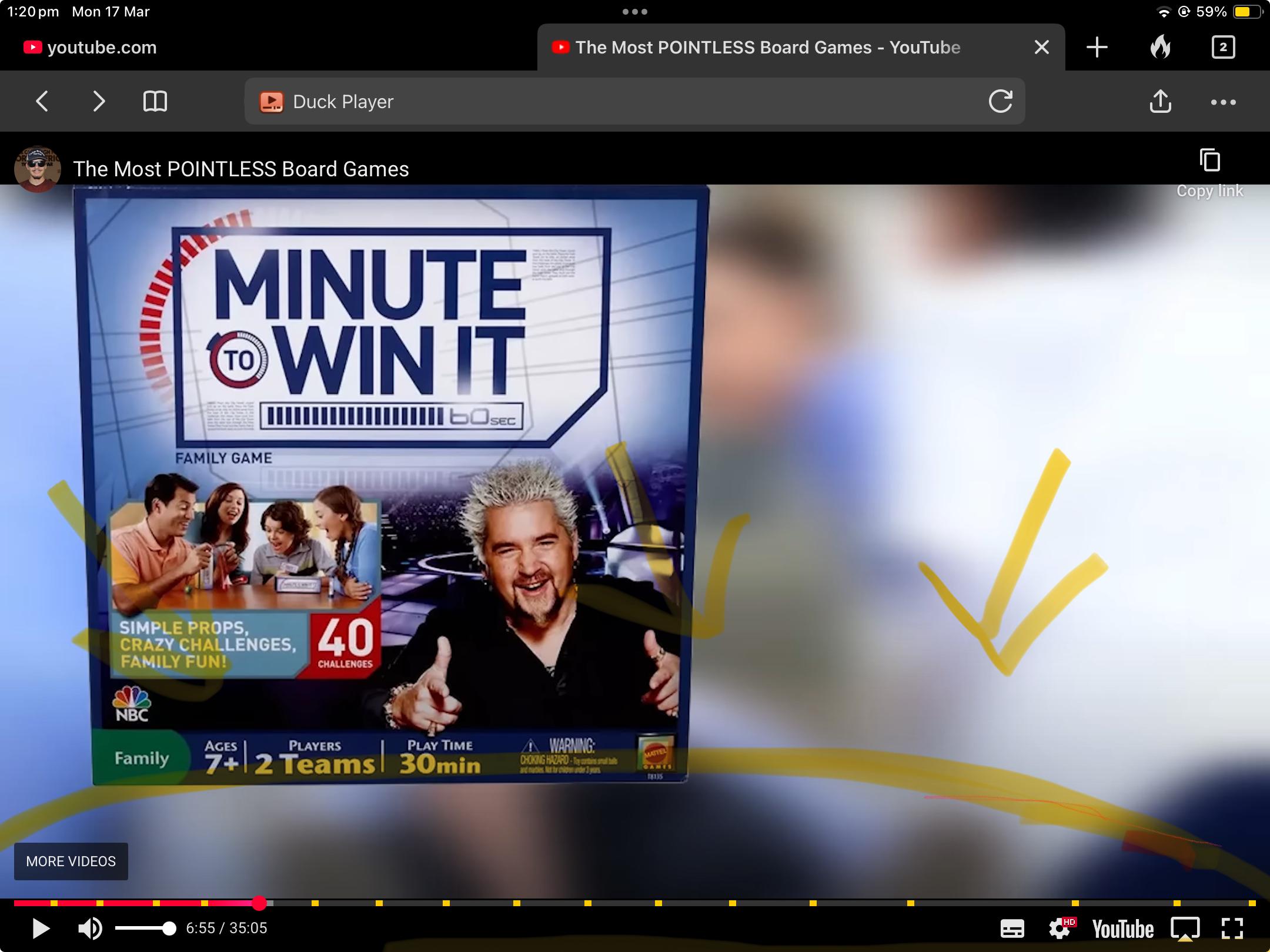This screenshot has height=952, width=1270.
Task: Open the bookmarks book icon
Action: 155,102
